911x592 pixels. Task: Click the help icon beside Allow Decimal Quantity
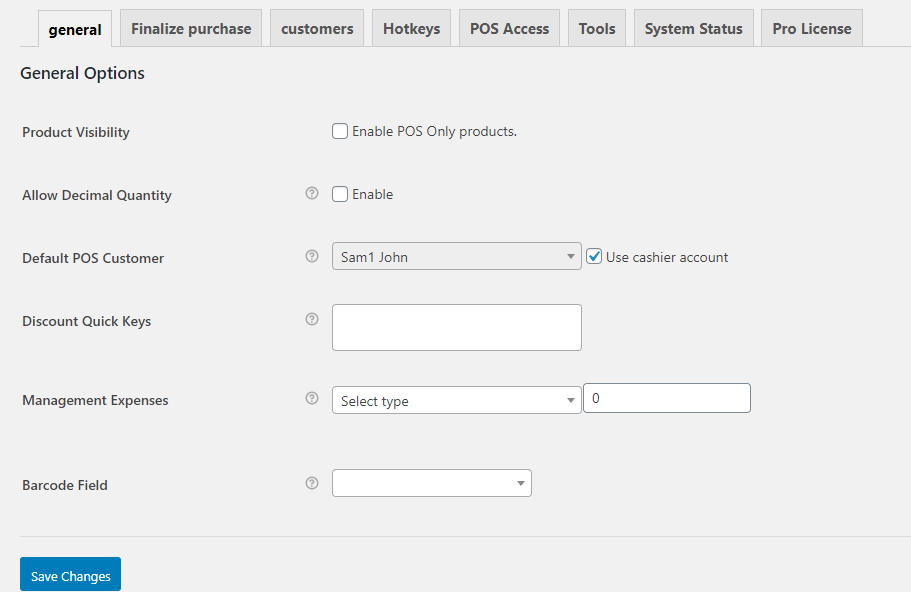click(311, 193)
